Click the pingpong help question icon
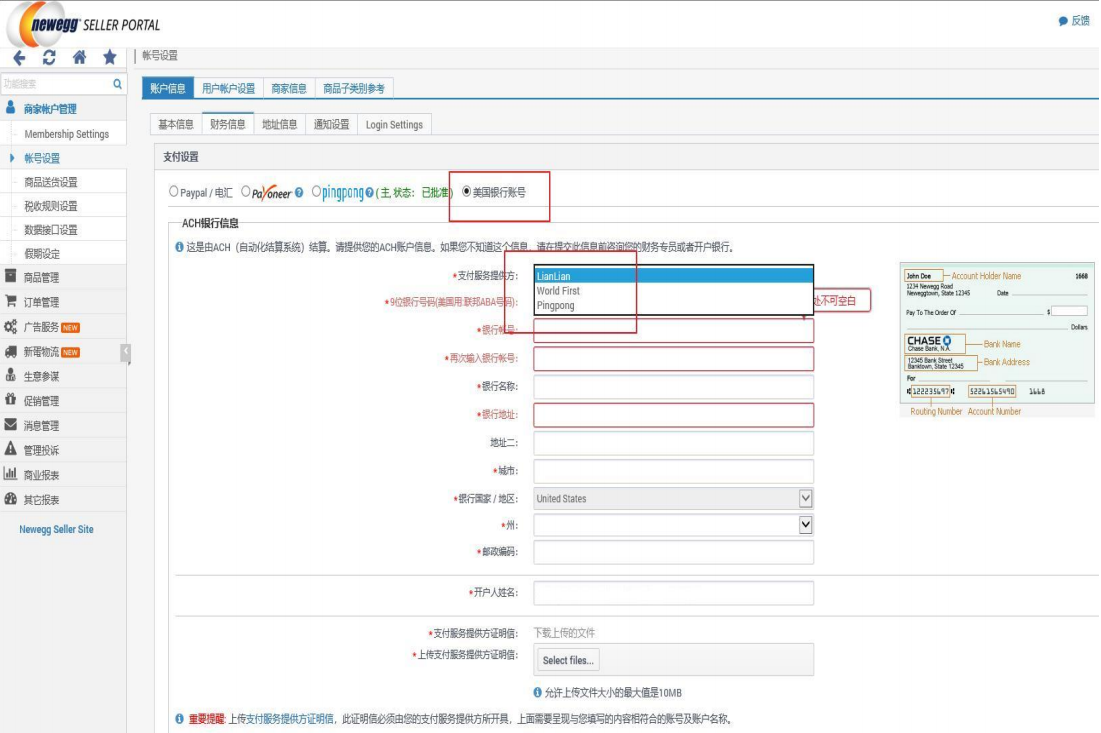Image resolution: width=1101 pixels, height=733 pixels. (x=369, y=192)
